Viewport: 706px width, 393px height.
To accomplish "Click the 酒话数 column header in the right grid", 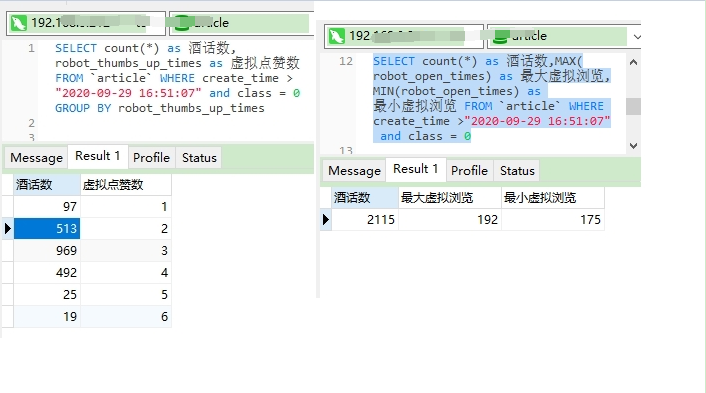I will click(x=365, y=198).
